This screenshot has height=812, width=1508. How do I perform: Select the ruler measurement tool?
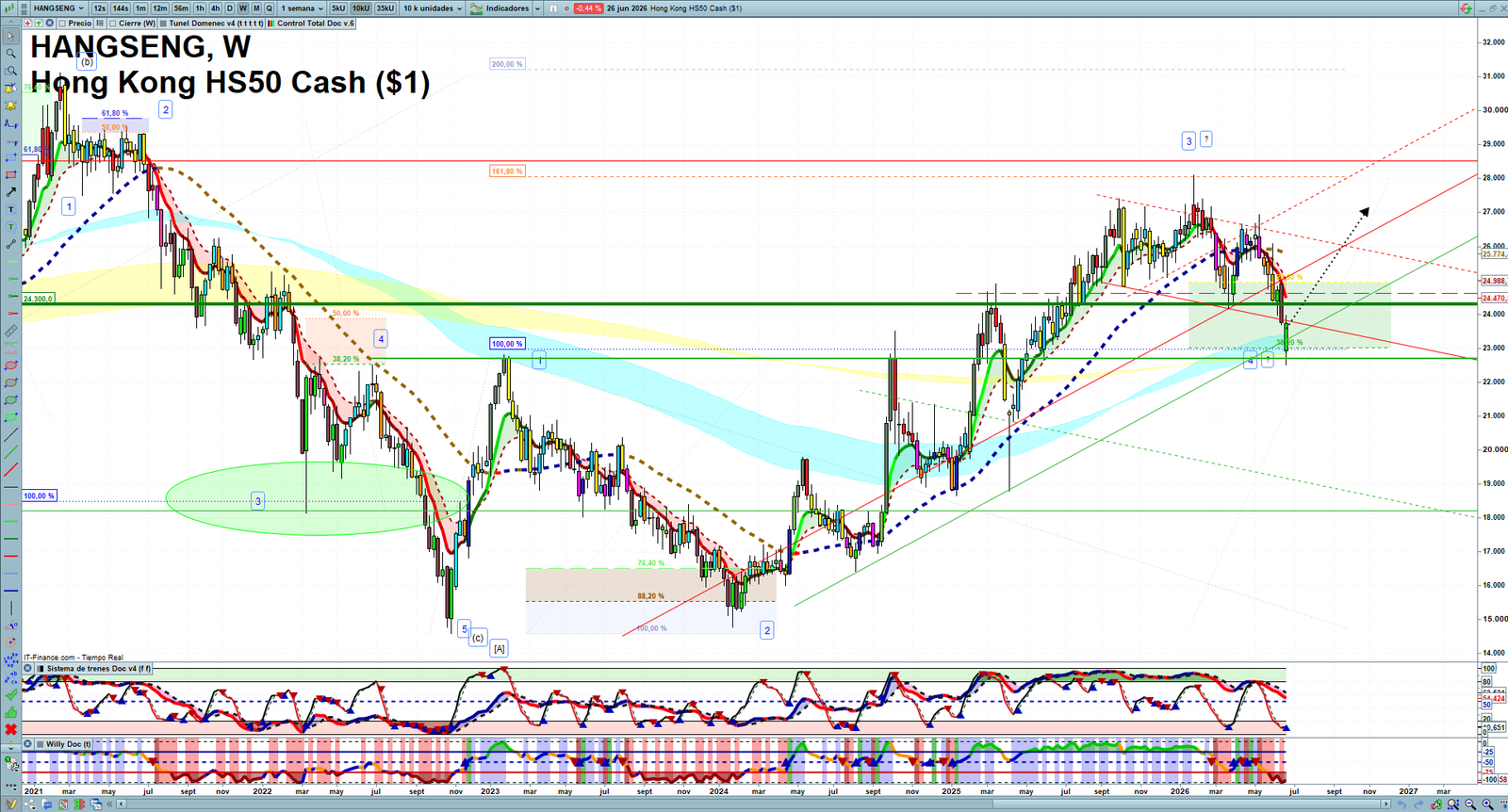tap(11, 331)
